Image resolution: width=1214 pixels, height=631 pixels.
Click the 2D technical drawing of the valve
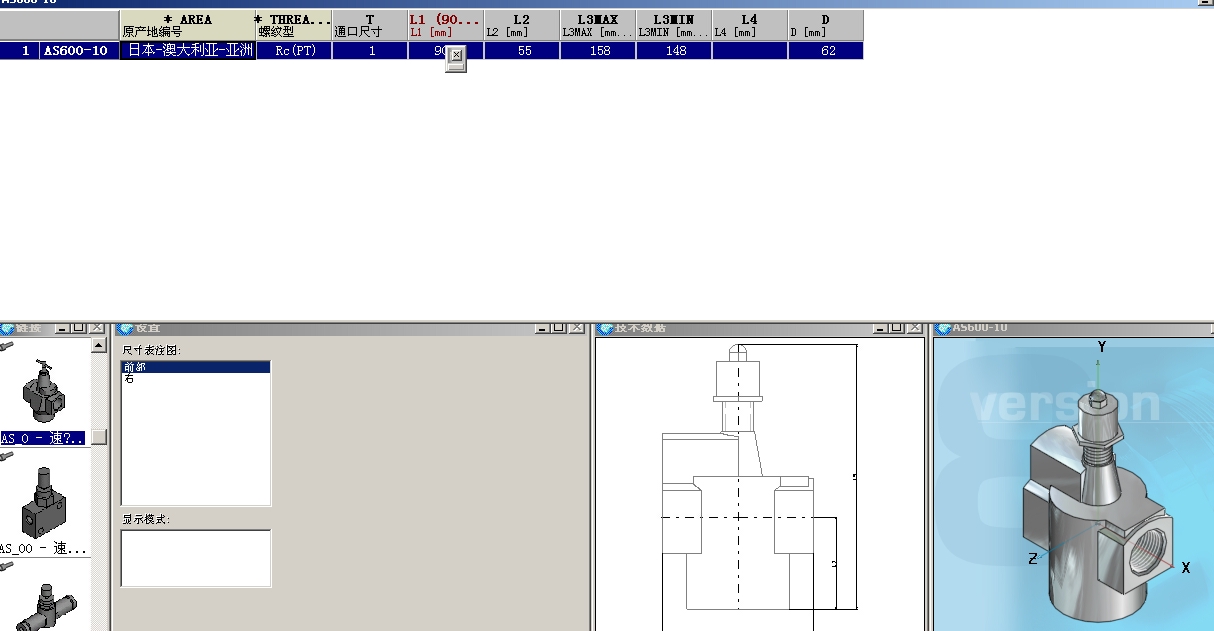[760, 485]
